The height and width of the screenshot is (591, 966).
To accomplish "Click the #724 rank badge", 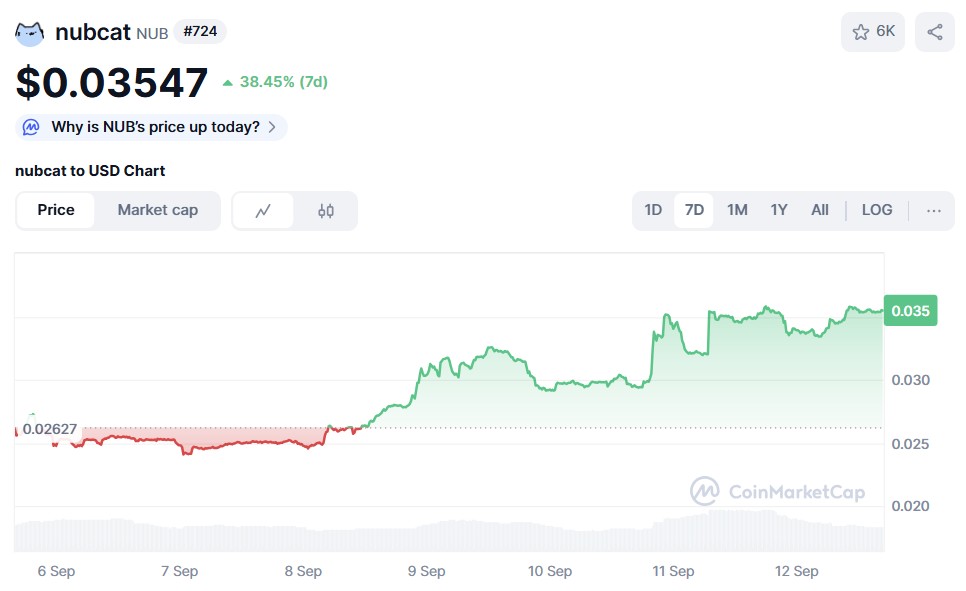I will click(199, 31).
